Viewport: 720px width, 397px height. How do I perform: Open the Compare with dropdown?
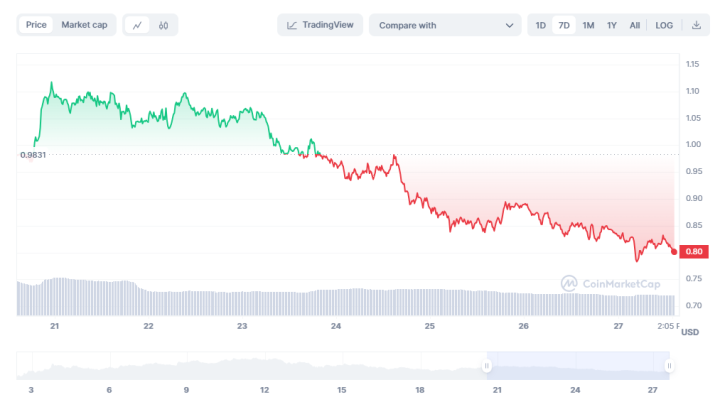coord(445,25)
